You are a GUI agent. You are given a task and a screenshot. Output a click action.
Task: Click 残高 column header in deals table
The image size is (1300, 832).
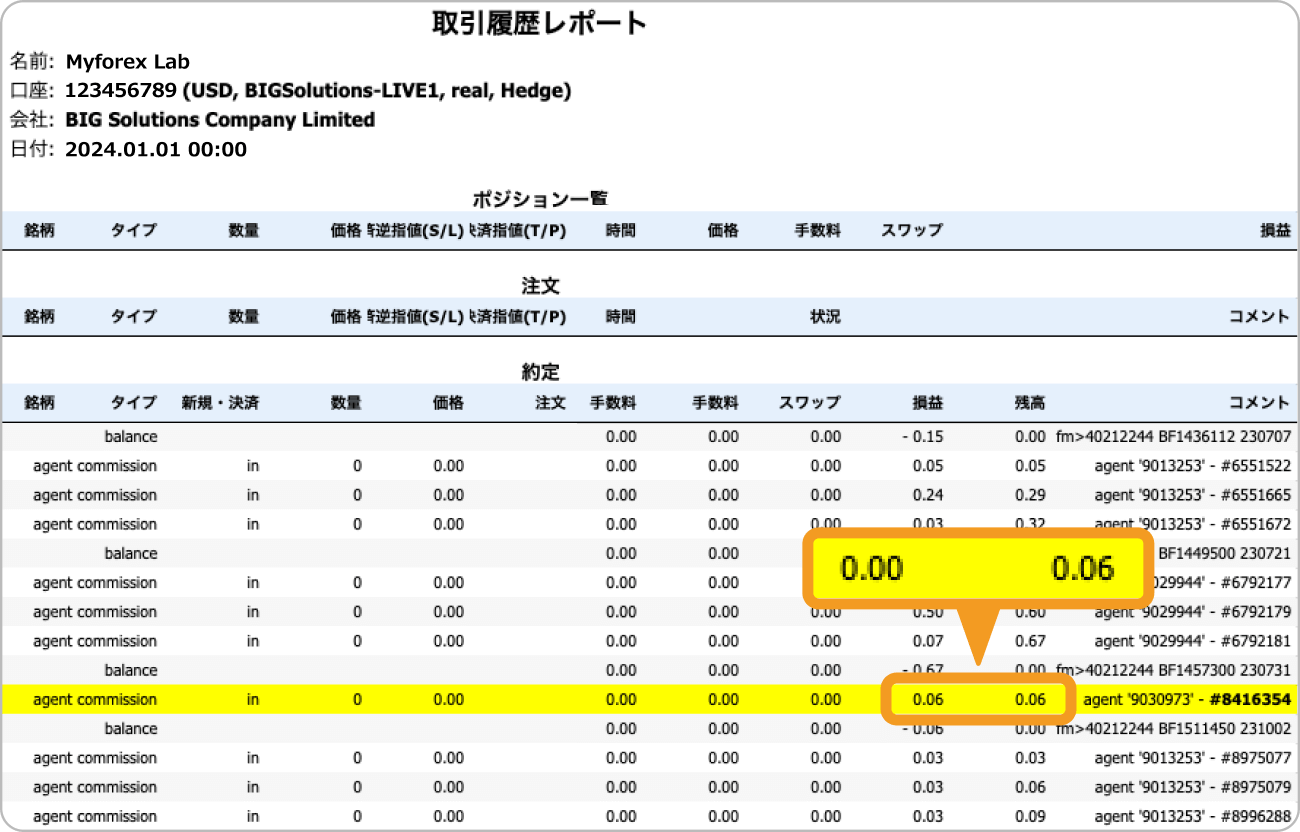pos(1029,403)
